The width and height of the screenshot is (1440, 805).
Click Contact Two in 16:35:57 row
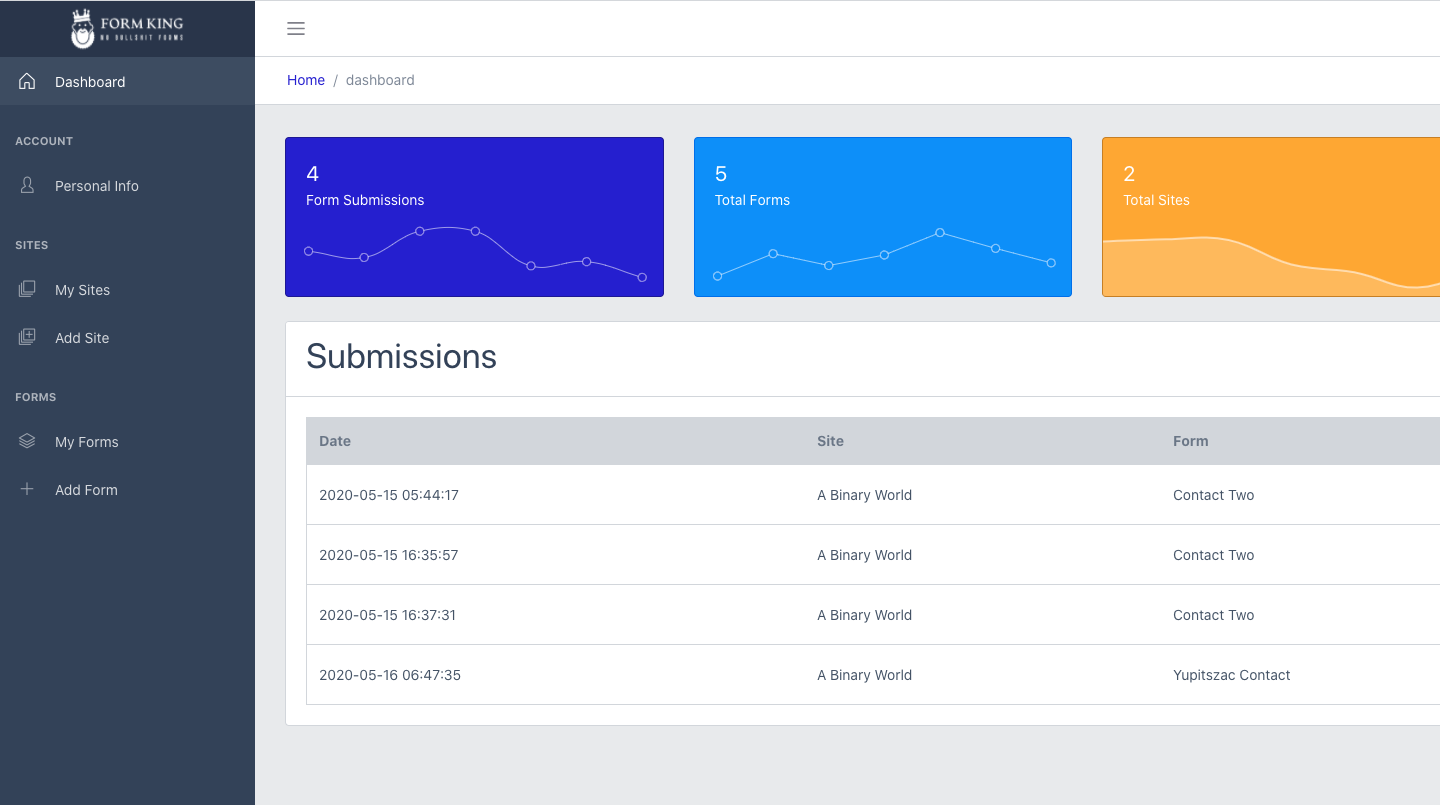(x=1213, y=555)
